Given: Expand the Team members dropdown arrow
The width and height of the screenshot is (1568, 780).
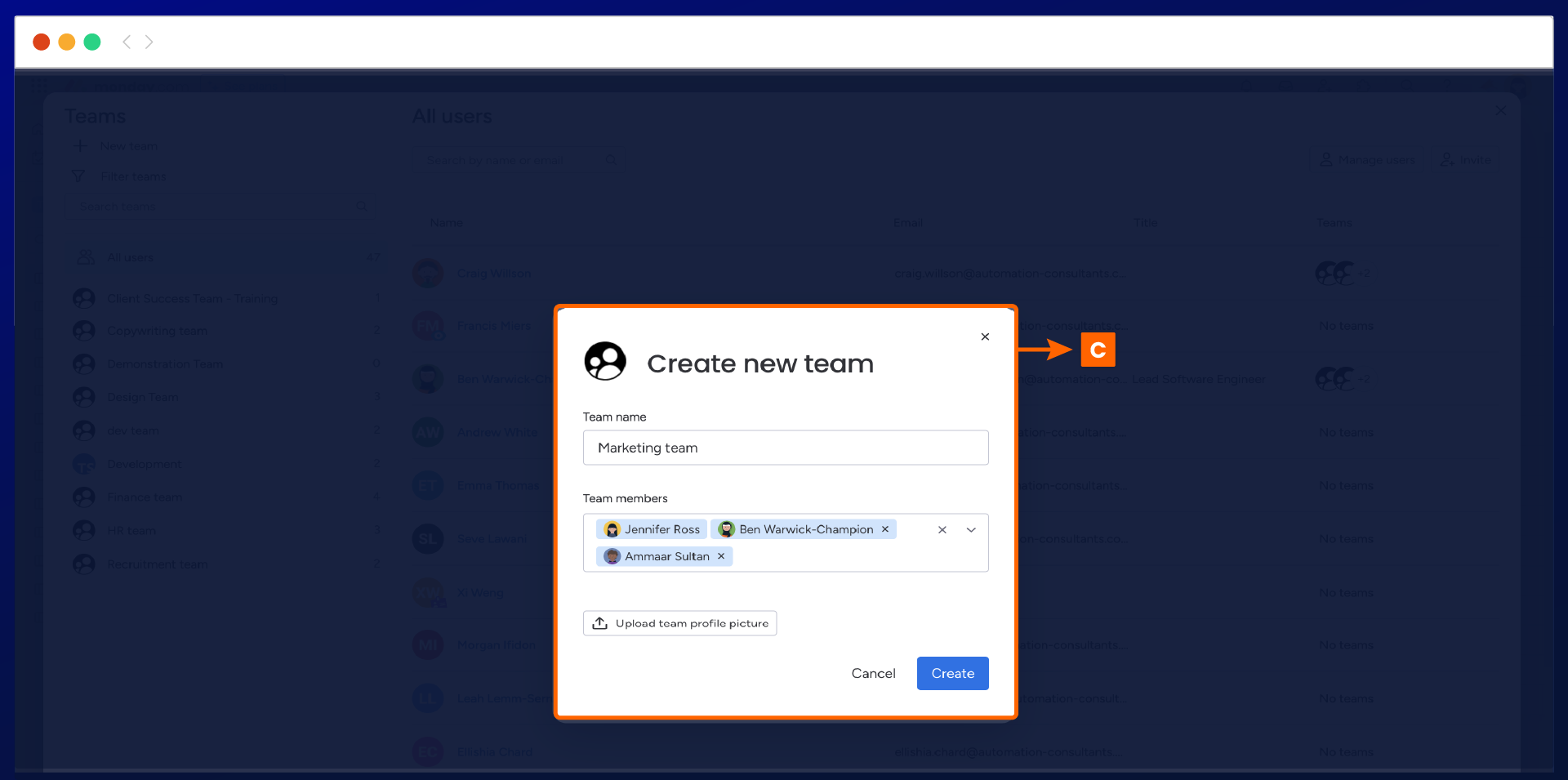Looking at the screenshot, I should pyautogui.click(x=971, y=530).
